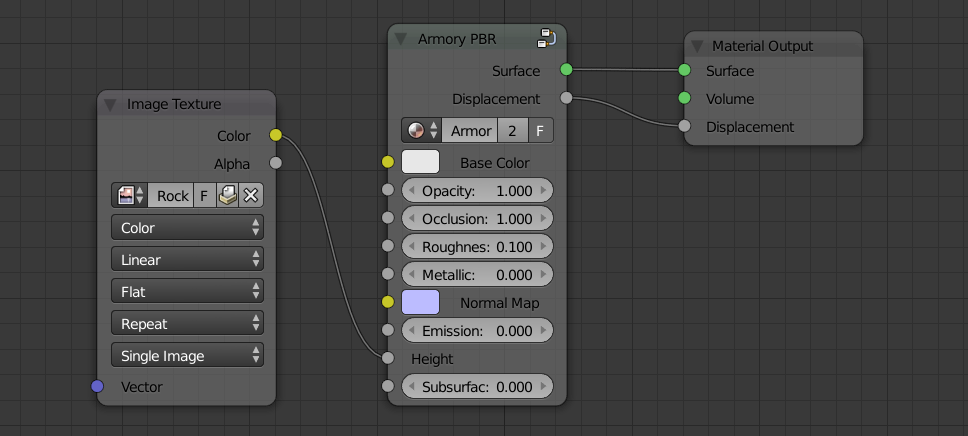Unlink the Rock image with X icon
The height and width of the screenshot is (436, 968).
point(251,195)
